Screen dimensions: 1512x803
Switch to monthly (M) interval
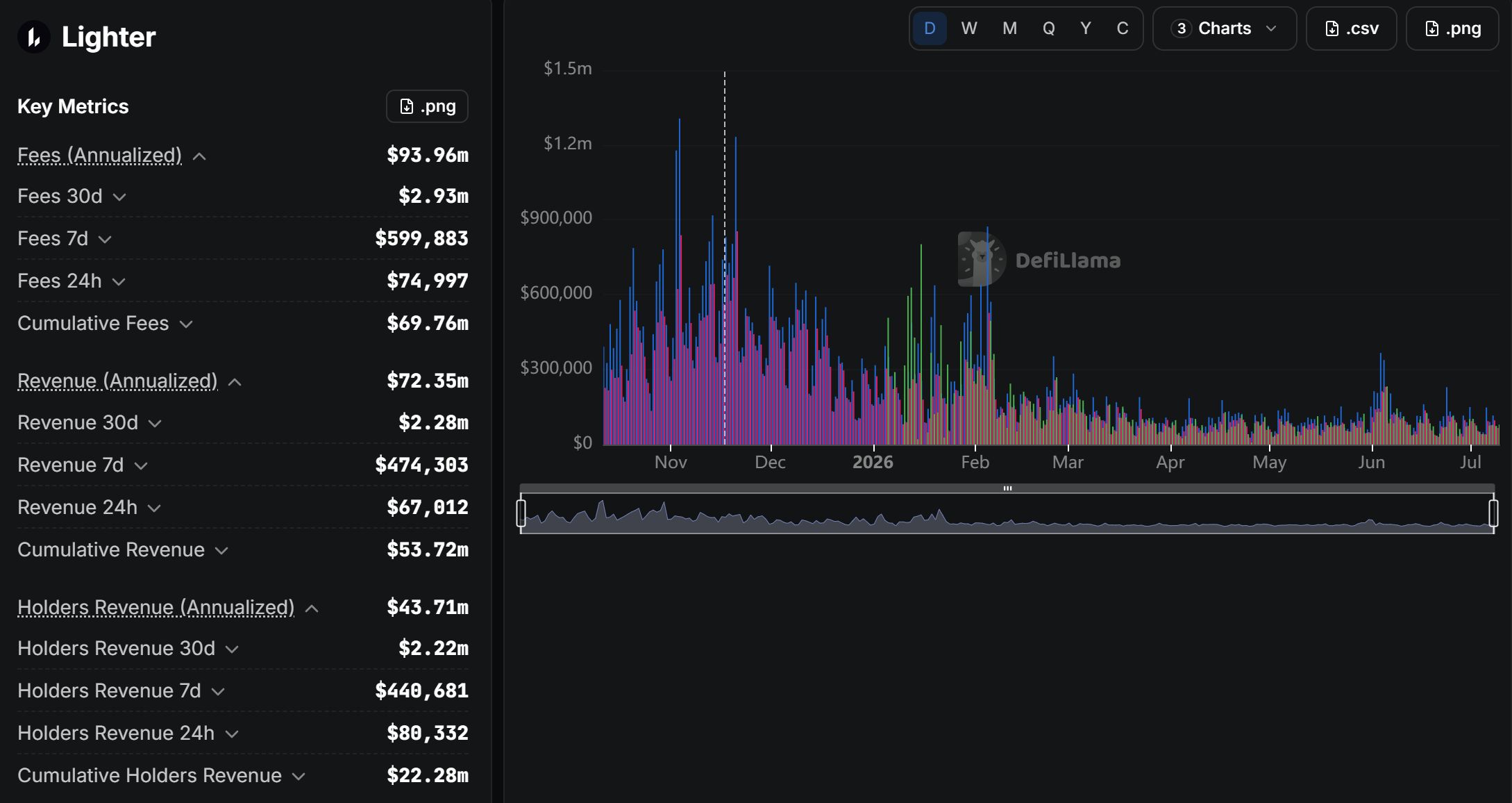1010,28
